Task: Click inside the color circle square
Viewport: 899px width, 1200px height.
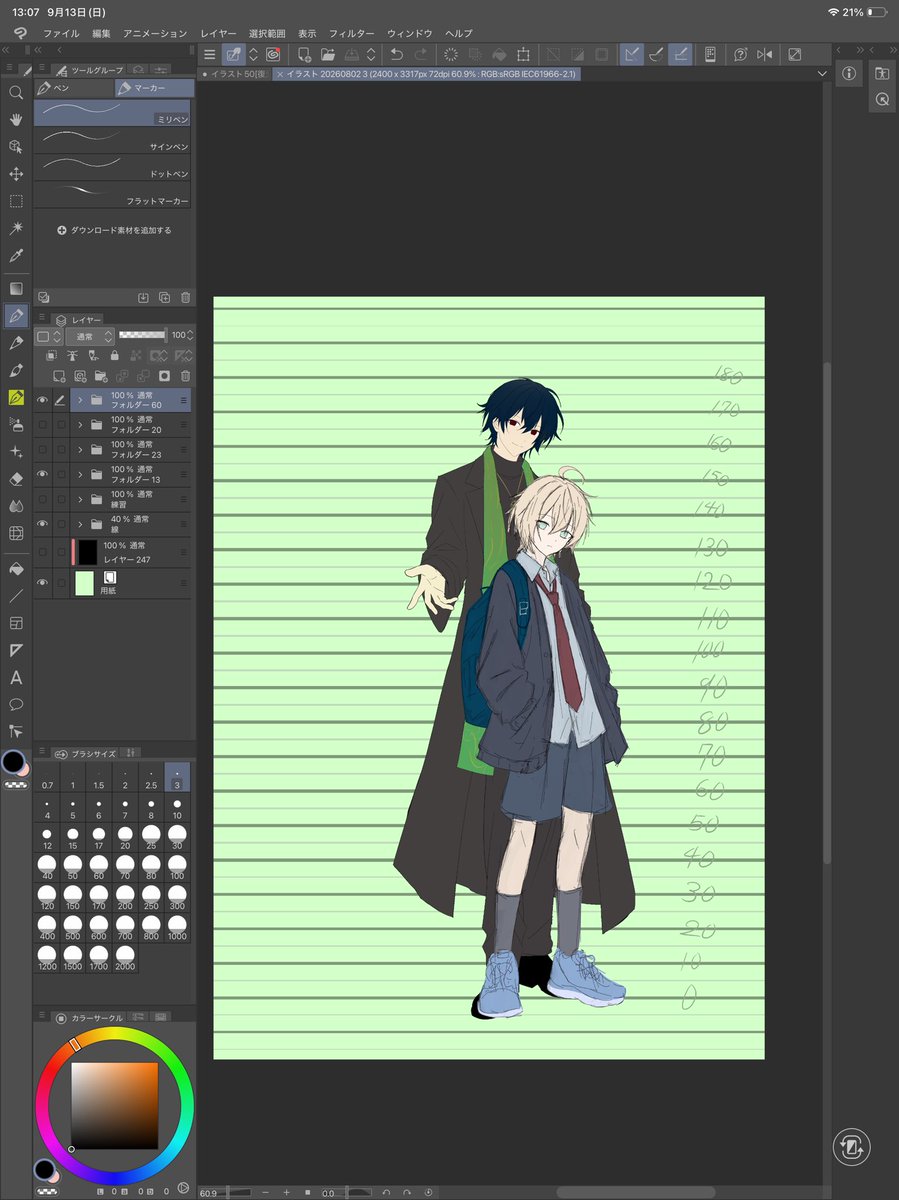Action: [x=114, y=1106]
